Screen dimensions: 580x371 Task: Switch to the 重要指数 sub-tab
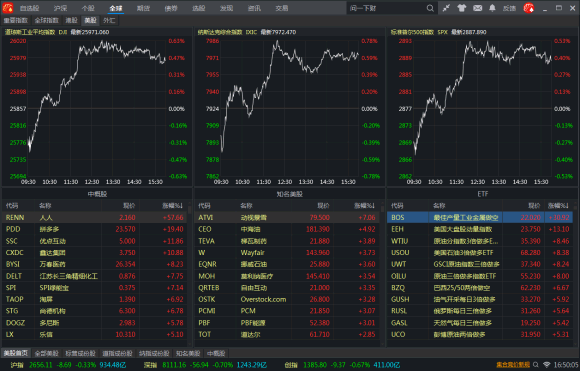pos(16,20)
